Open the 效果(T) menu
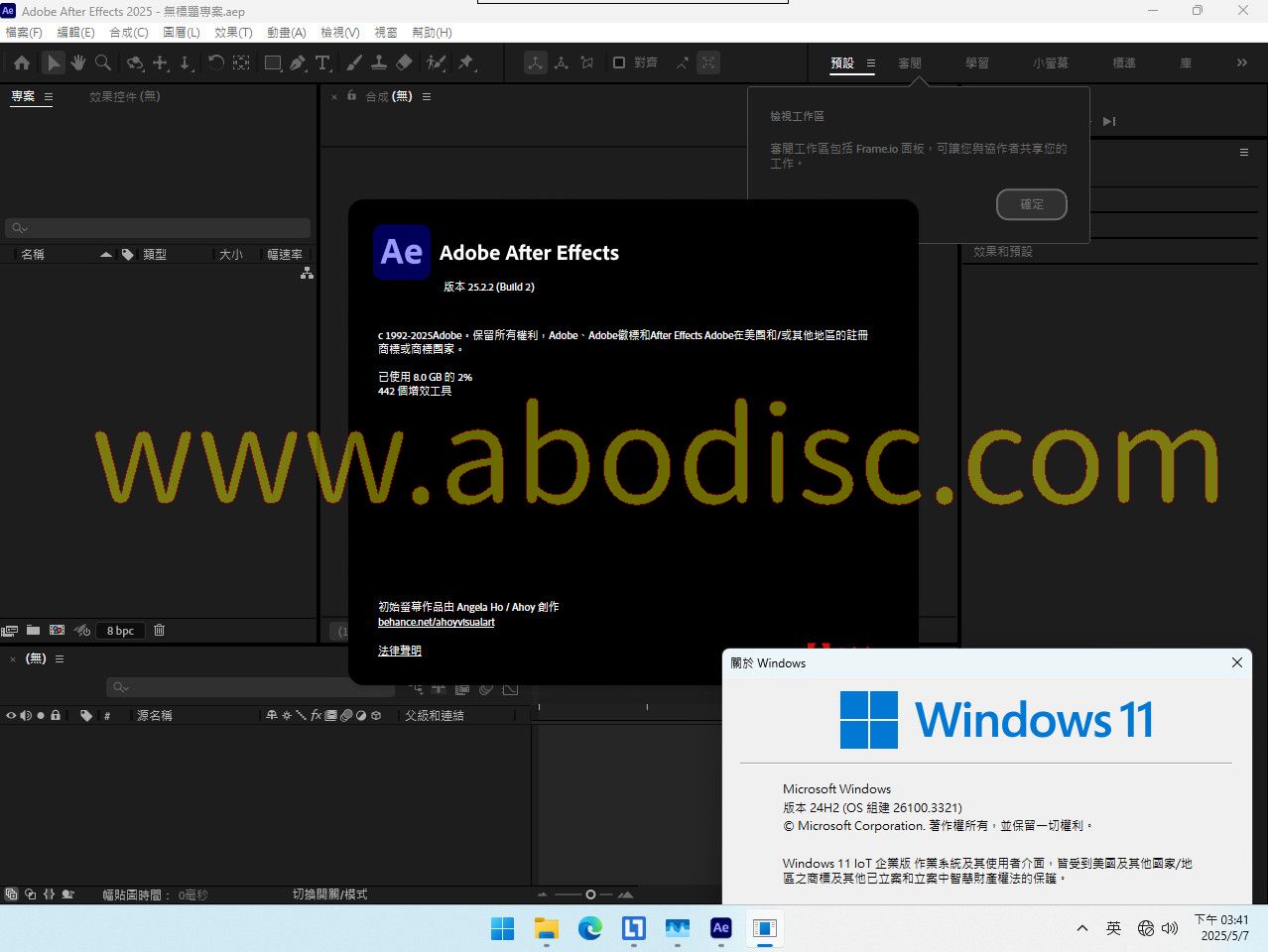1268x952 pixels. click(234, 33)
